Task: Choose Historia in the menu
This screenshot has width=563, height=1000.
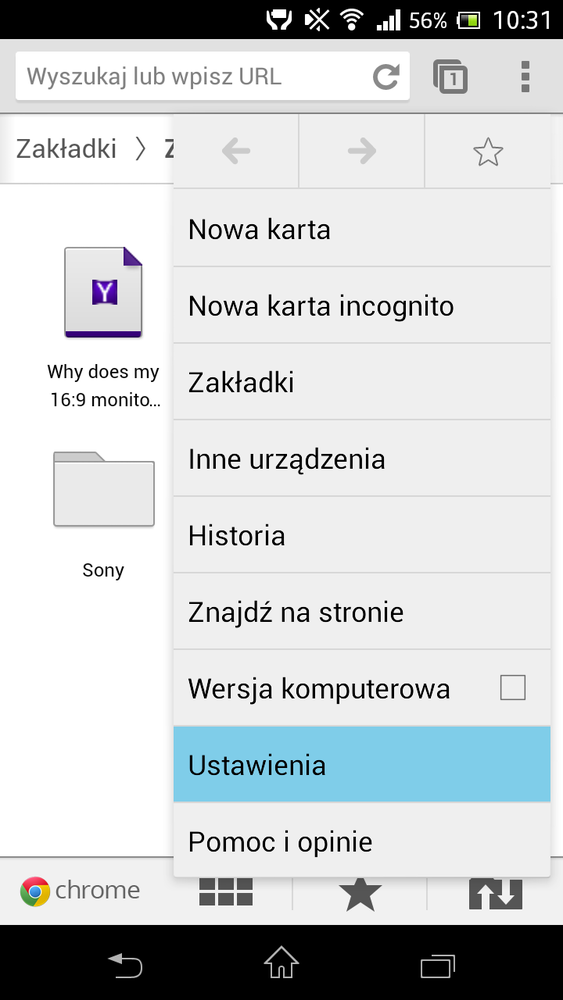Action: (x=362, y=535)
